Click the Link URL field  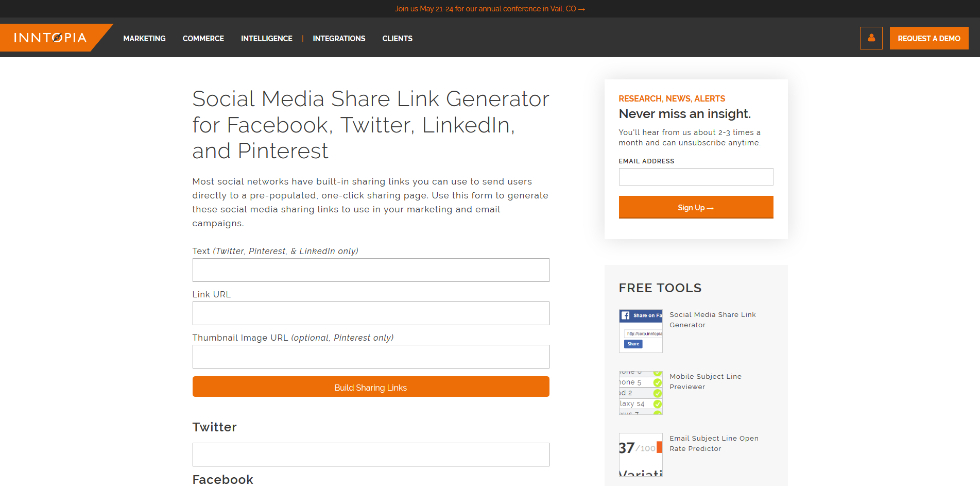click(370, 313)
